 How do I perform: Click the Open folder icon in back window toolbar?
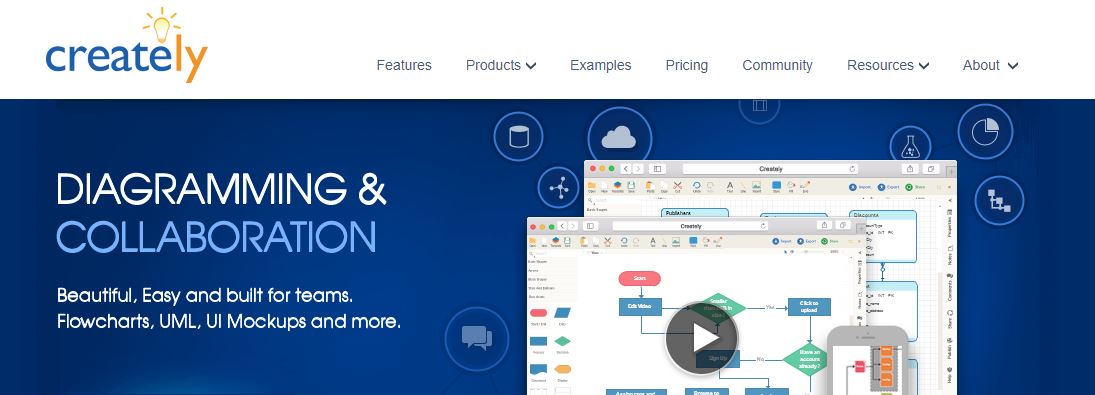tap(591, 186)
